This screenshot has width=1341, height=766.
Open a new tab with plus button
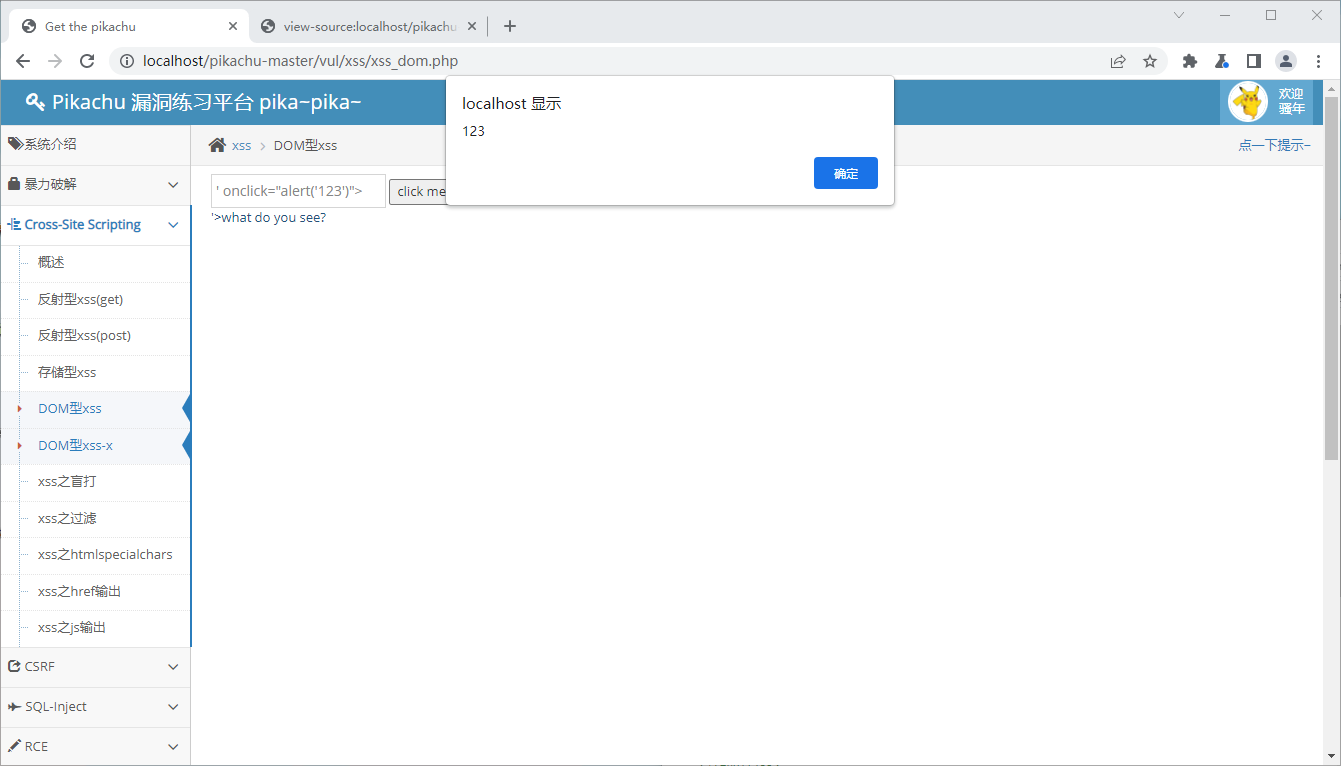tap(510, 26)
